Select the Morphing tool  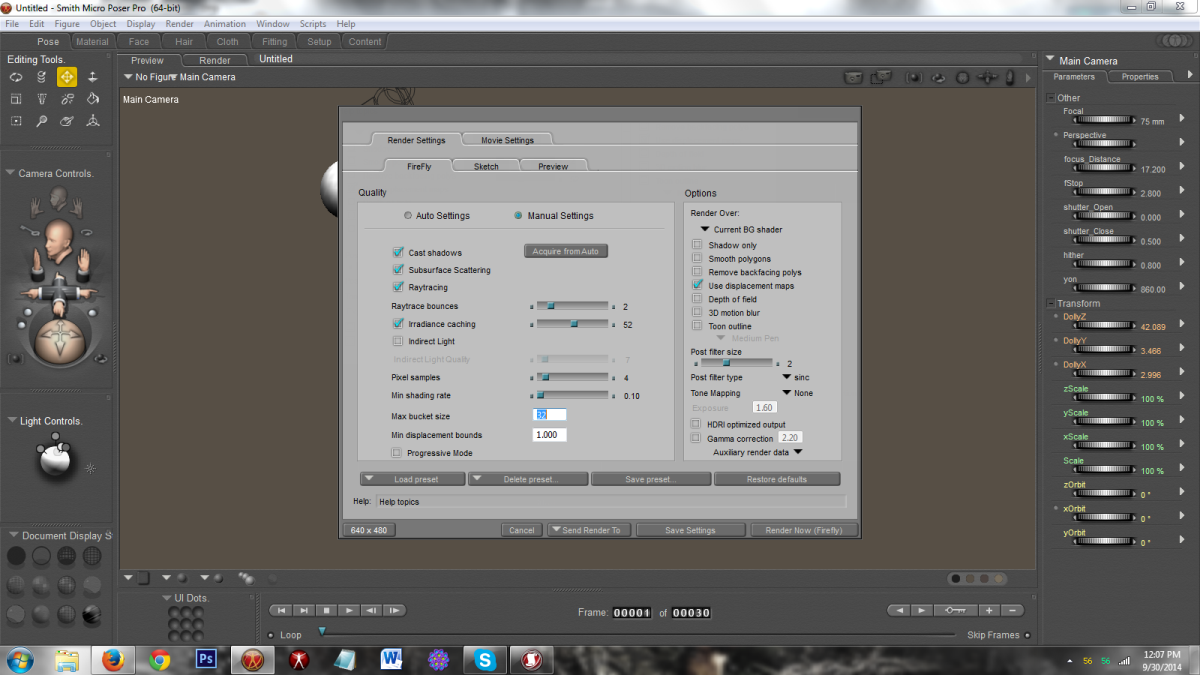click(x=67, y=121)
